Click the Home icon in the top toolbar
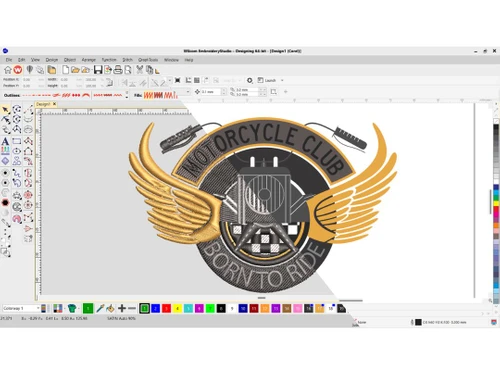 coord(7,70)
